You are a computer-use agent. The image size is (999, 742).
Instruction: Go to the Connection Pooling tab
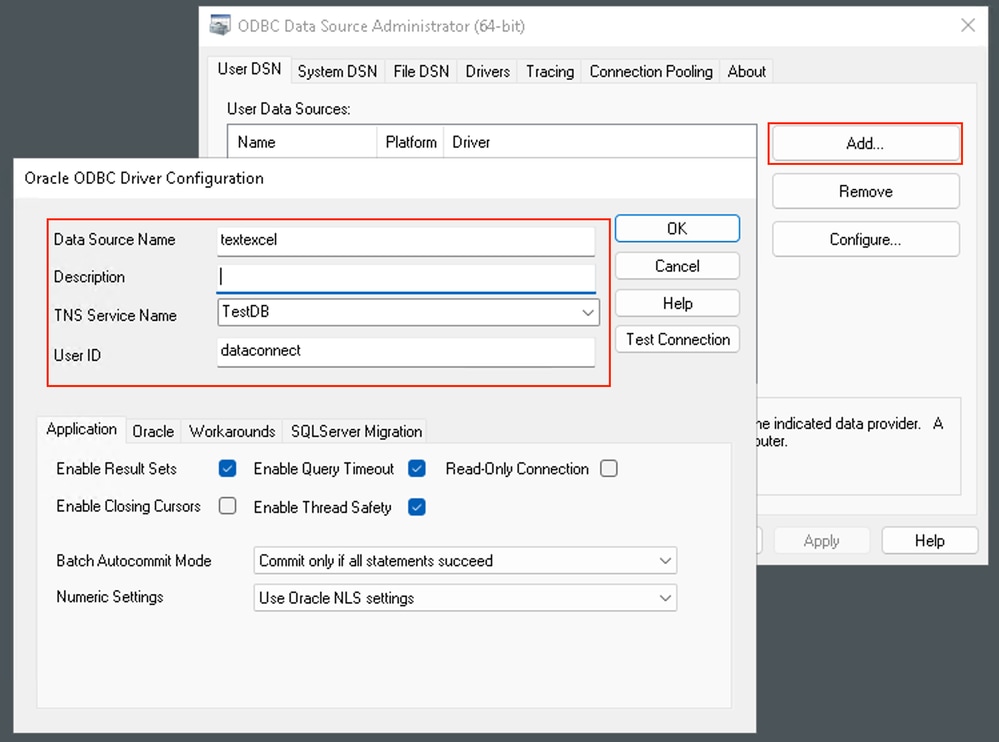click(650, 71)
